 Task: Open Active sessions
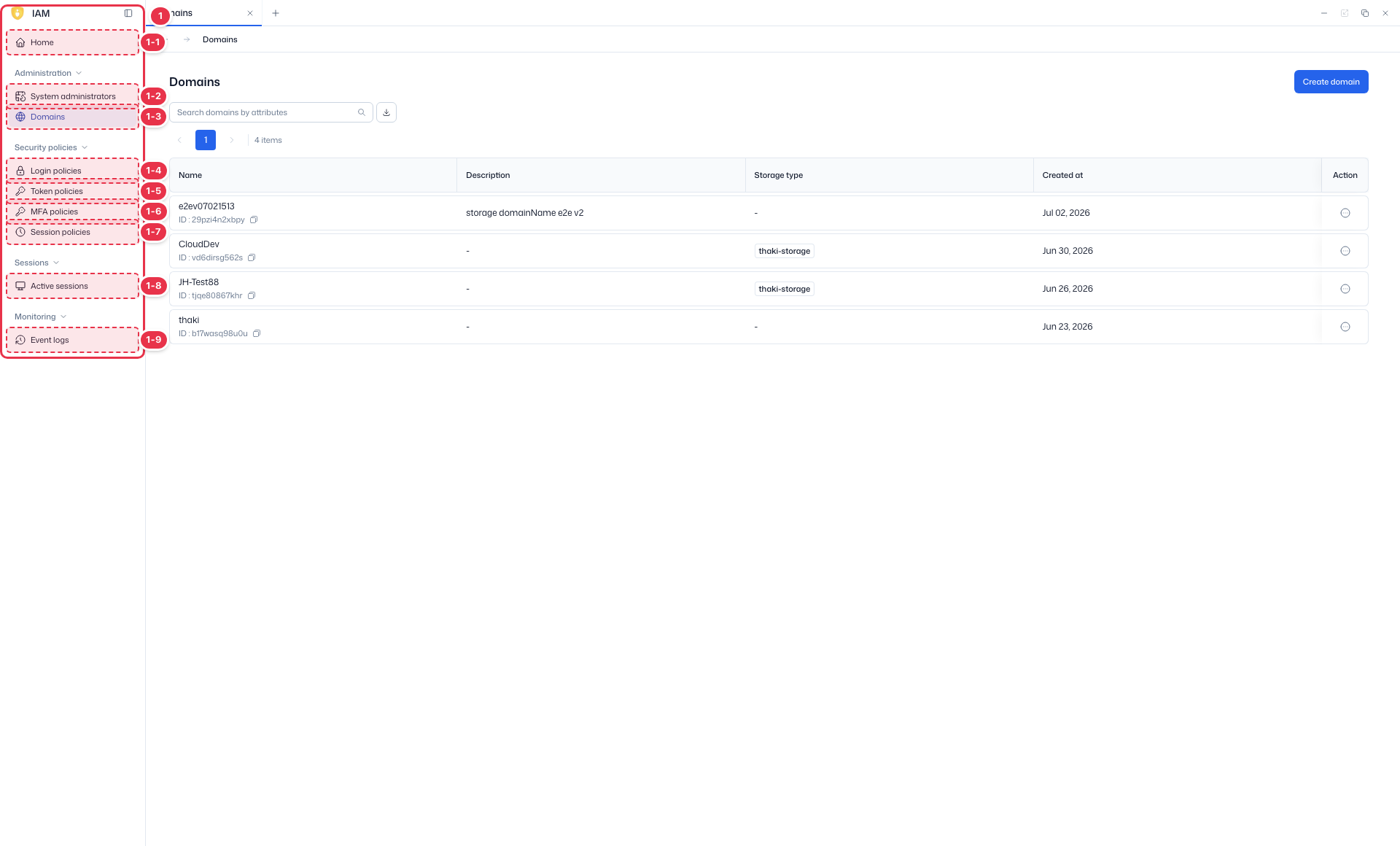point(73,286)
